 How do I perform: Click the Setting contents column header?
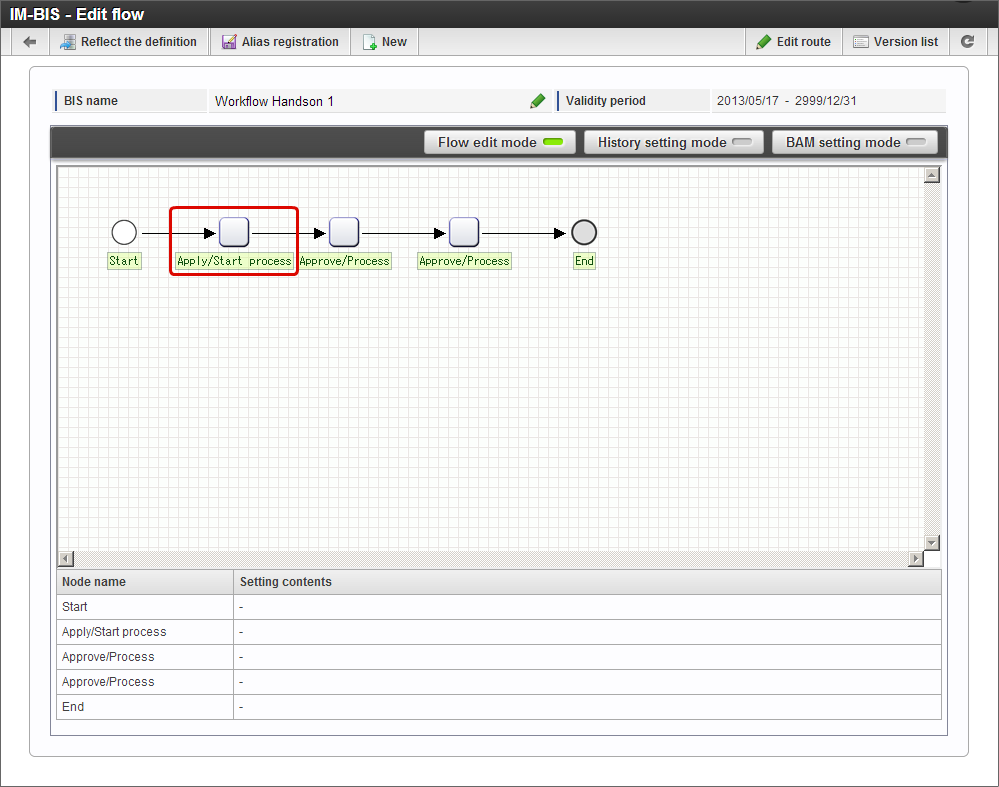click(587, 582)
